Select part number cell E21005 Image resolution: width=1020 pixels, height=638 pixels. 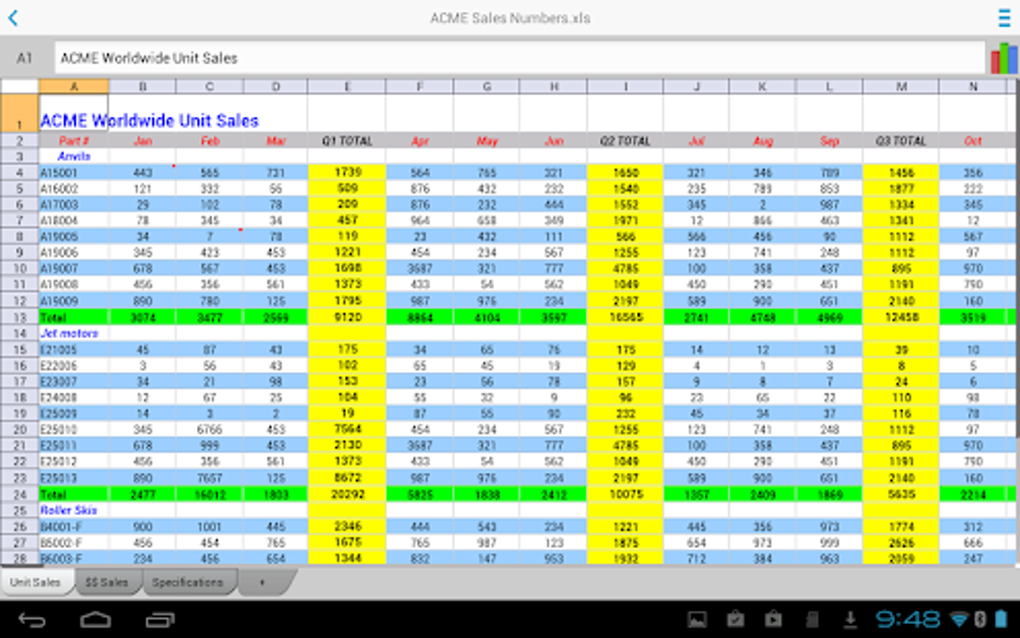(74, 349)
